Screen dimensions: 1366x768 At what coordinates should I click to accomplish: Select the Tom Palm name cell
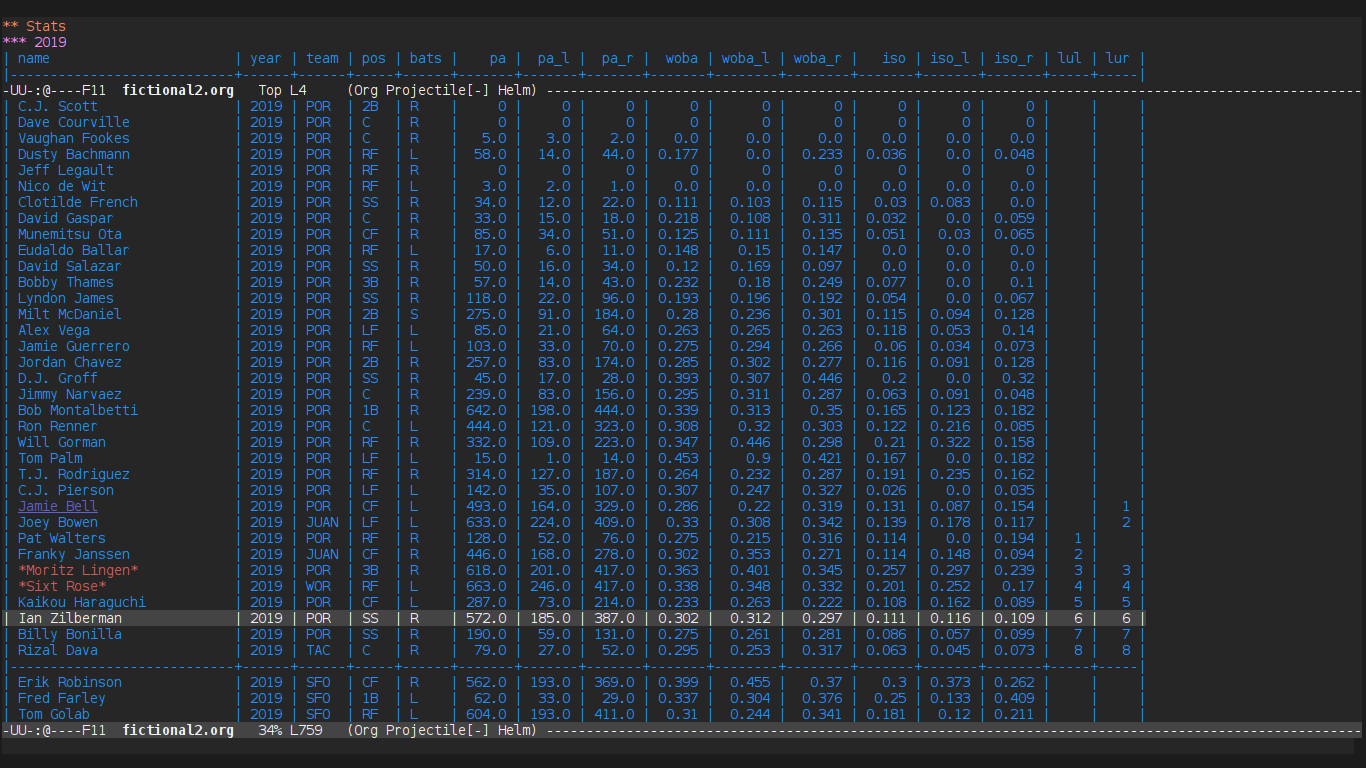click(50, 458)
